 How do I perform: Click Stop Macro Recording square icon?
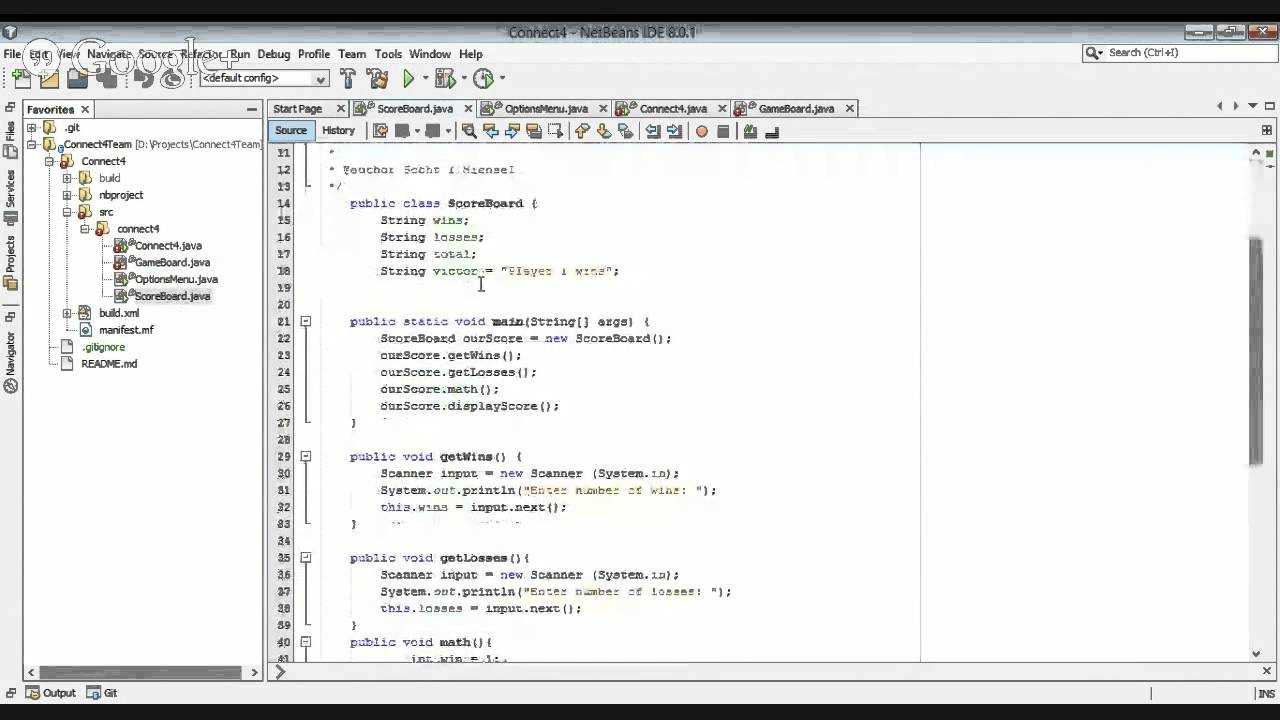pyautogui.click(x=723, y=131)
